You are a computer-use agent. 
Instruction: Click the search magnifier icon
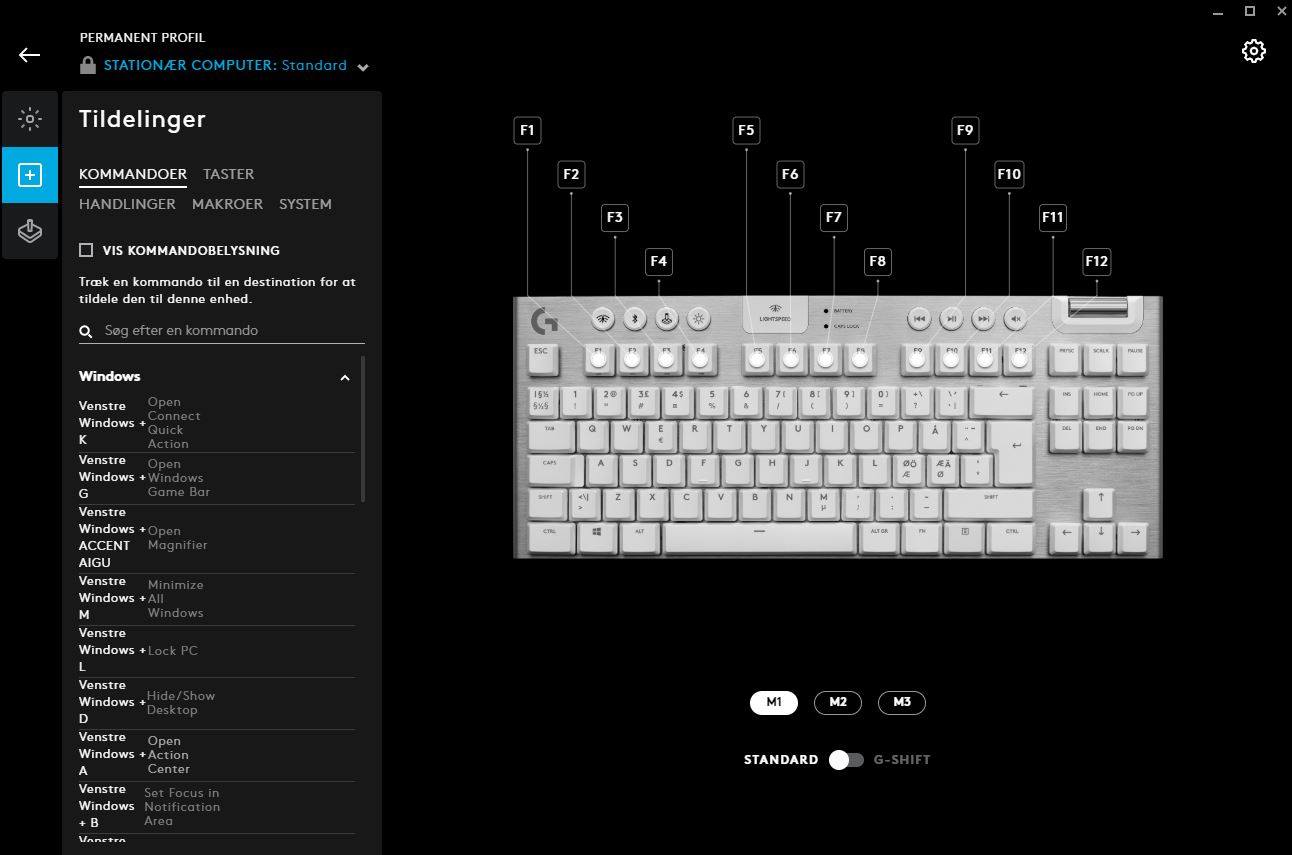point(87,331)
